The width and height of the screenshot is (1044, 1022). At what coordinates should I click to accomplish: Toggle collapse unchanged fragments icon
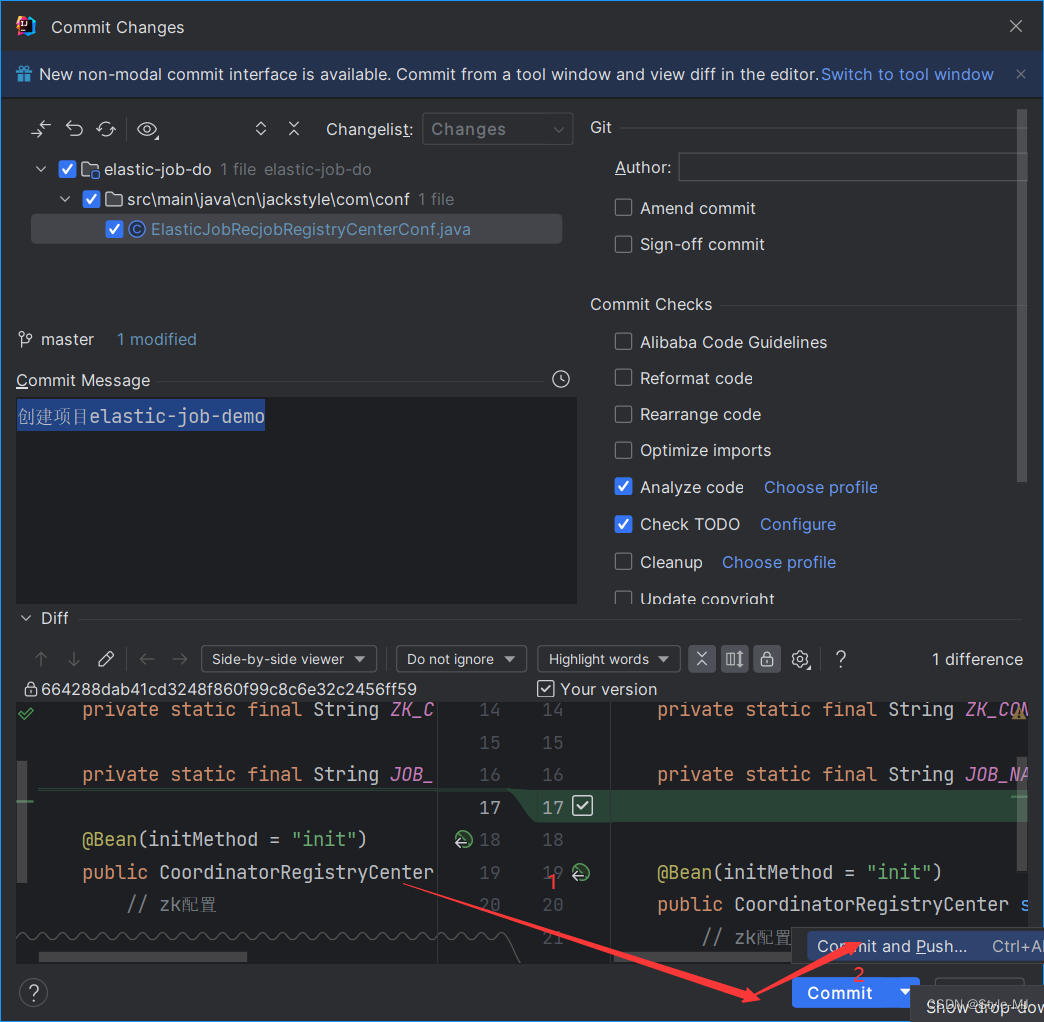[x=702, y=659]
